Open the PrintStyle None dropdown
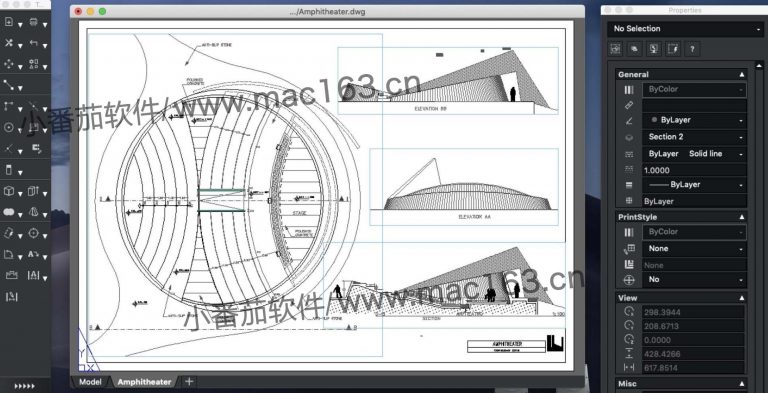Viewport: 768px width, 393px height. [695, 249]
